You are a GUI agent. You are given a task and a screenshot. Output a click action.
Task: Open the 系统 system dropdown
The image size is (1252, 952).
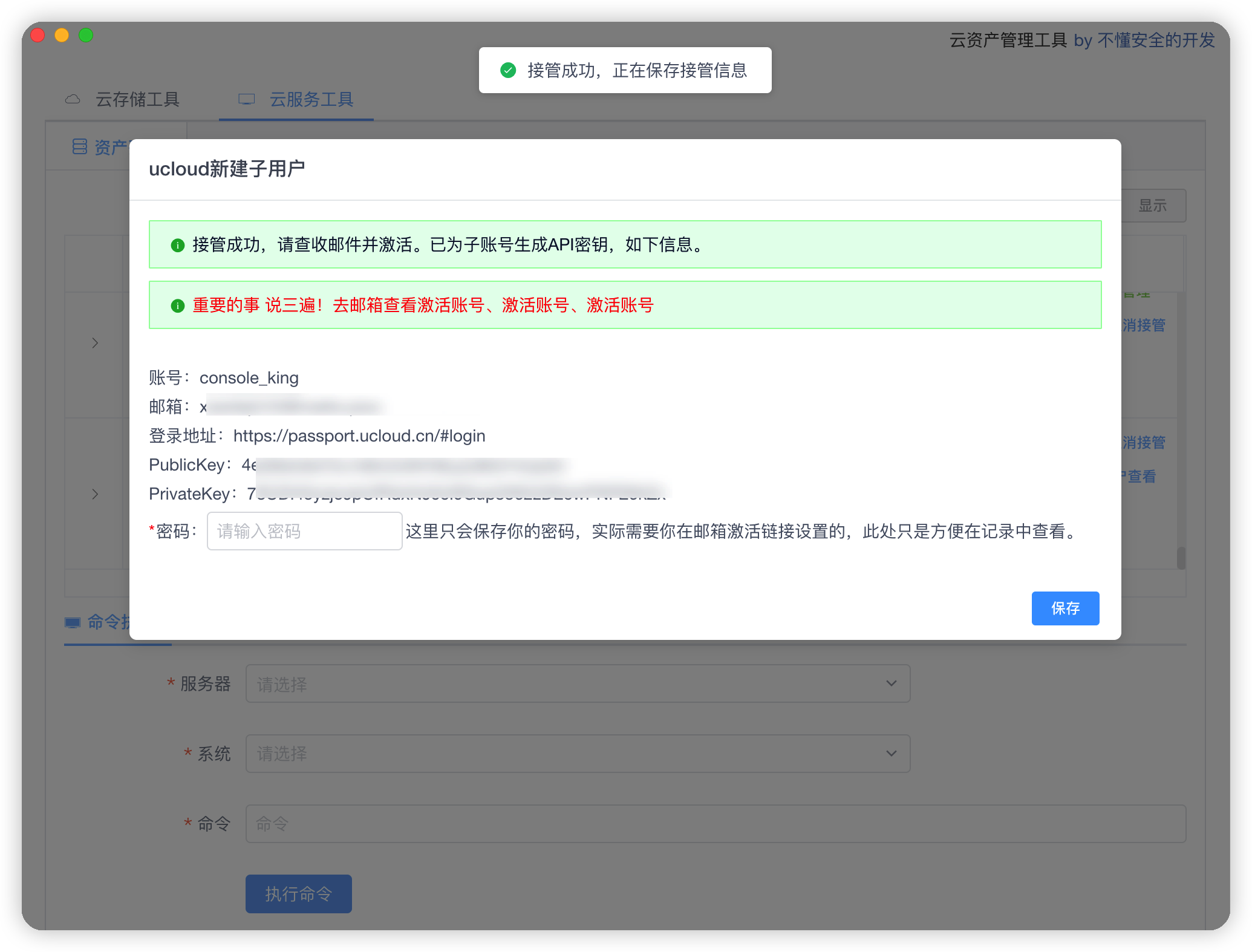click(x=578, y=754)
